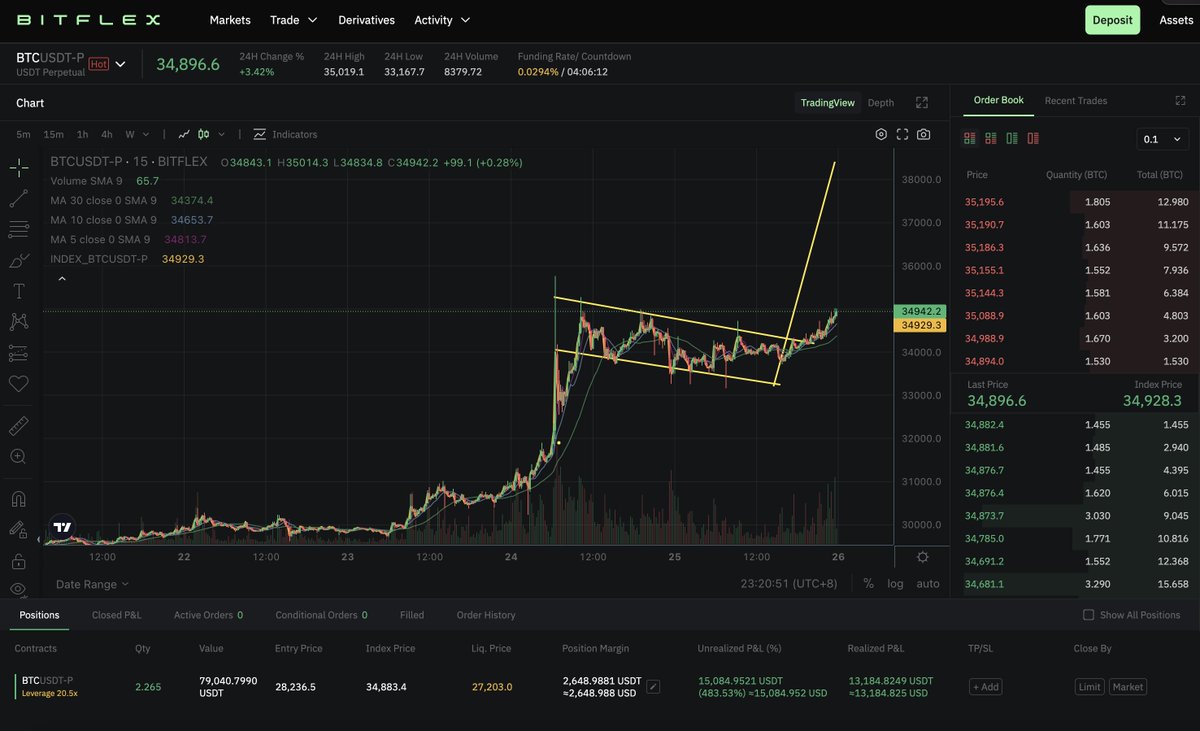
Task: Show combined buy and sell order book layout
Action: click(969, 138)
